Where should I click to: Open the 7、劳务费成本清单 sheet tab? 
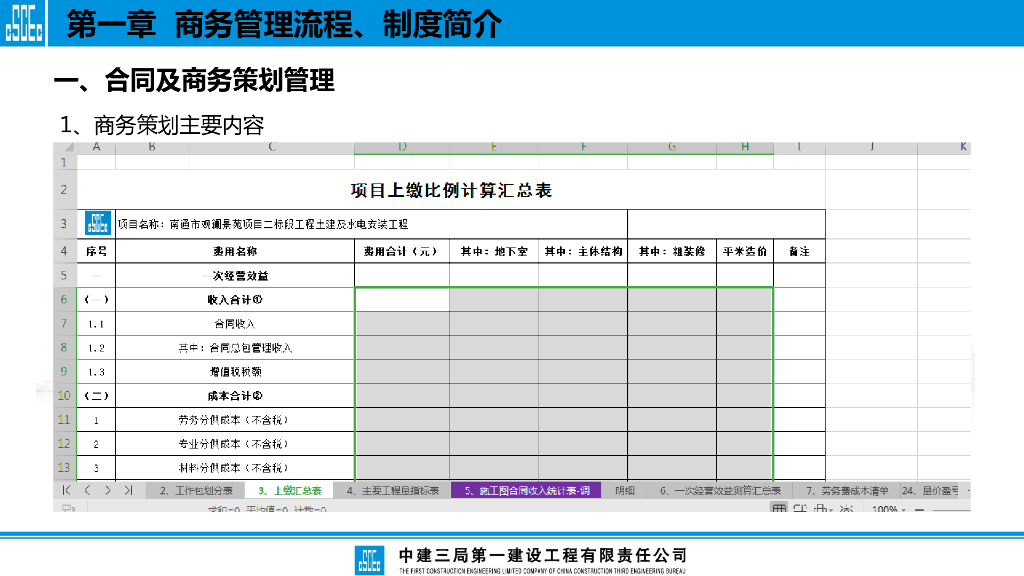[847, 491]
